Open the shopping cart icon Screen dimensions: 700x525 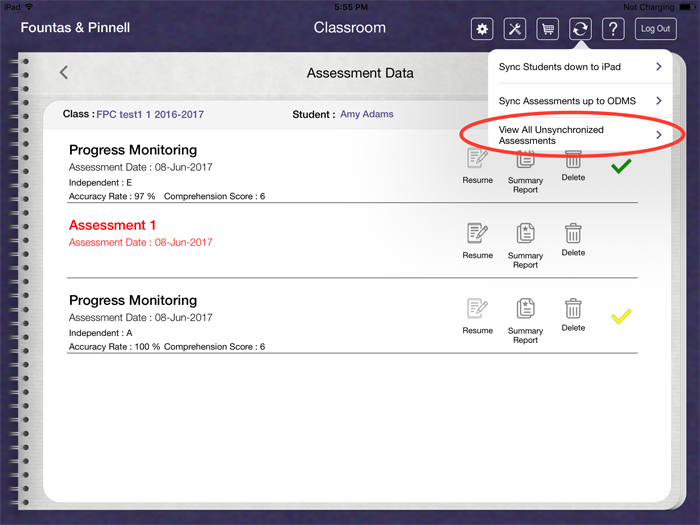[548, 29]
